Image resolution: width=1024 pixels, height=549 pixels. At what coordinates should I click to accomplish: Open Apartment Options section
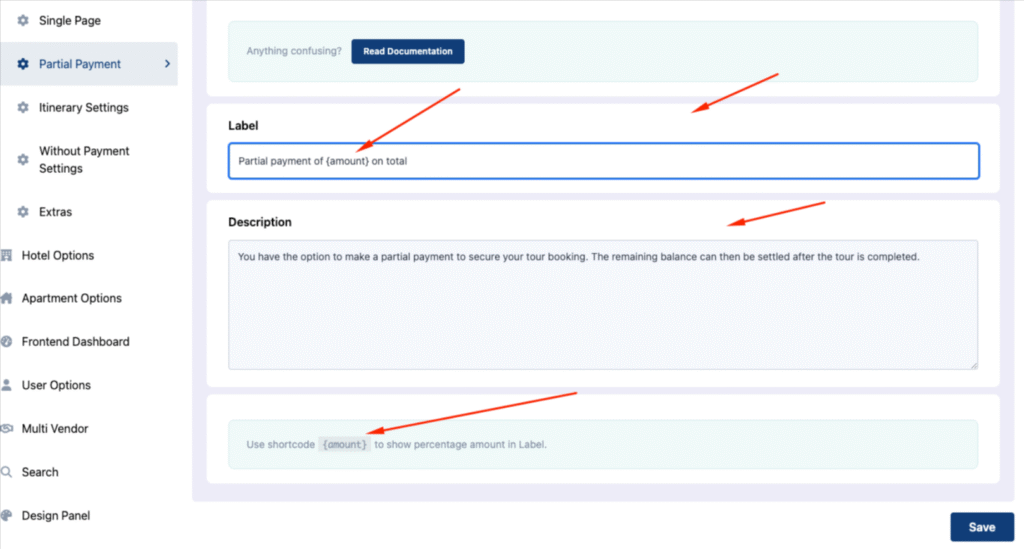coord(72,298)
